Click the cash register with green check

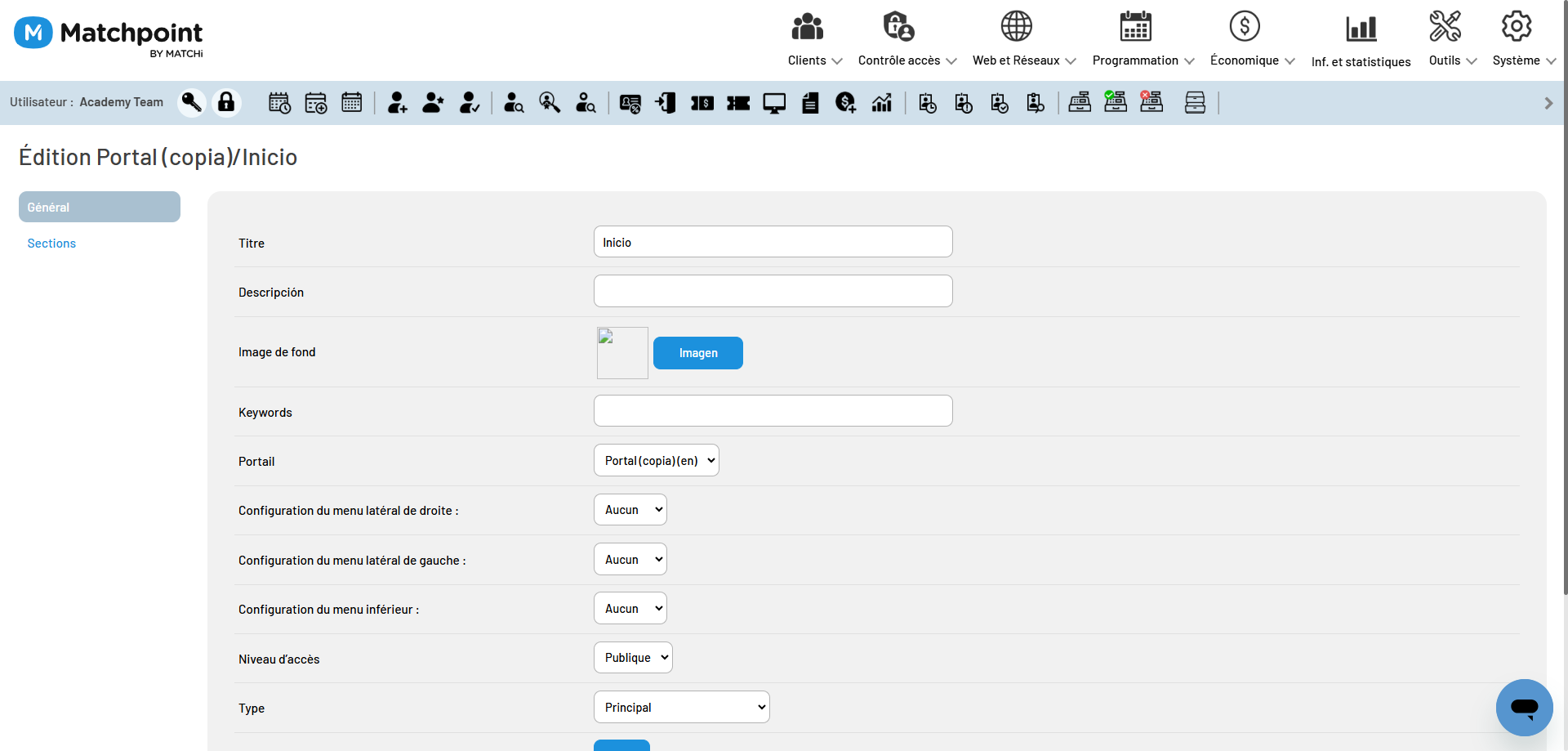pyautogui.click(x=1116, y=101)
